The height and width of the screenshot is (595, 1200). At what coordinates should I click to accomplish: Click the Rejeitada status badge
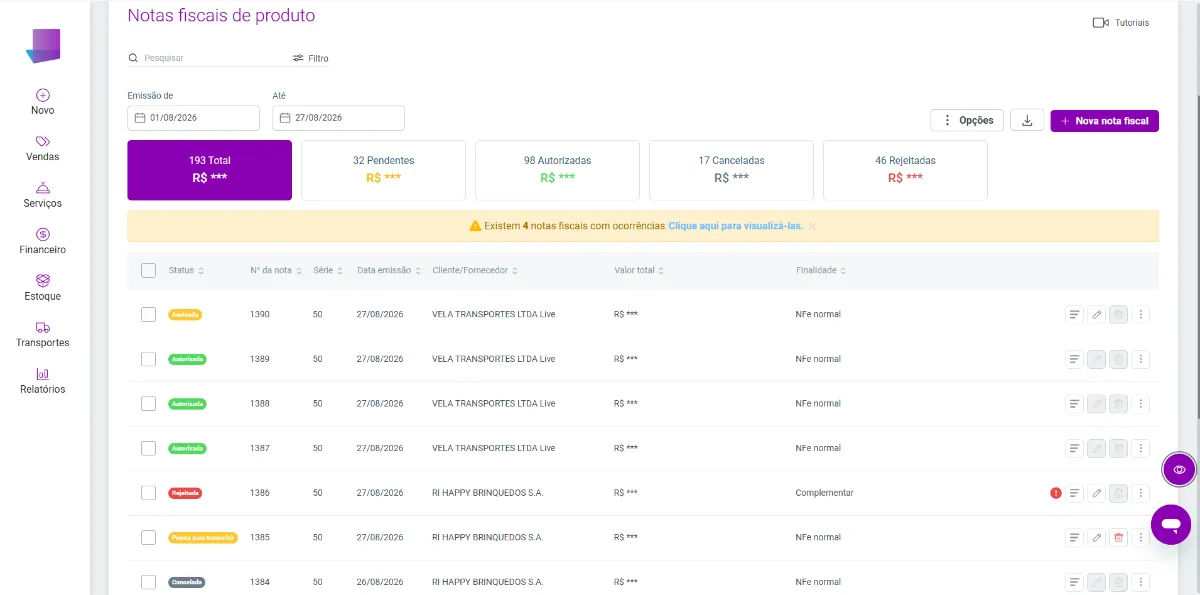[185, 493]
